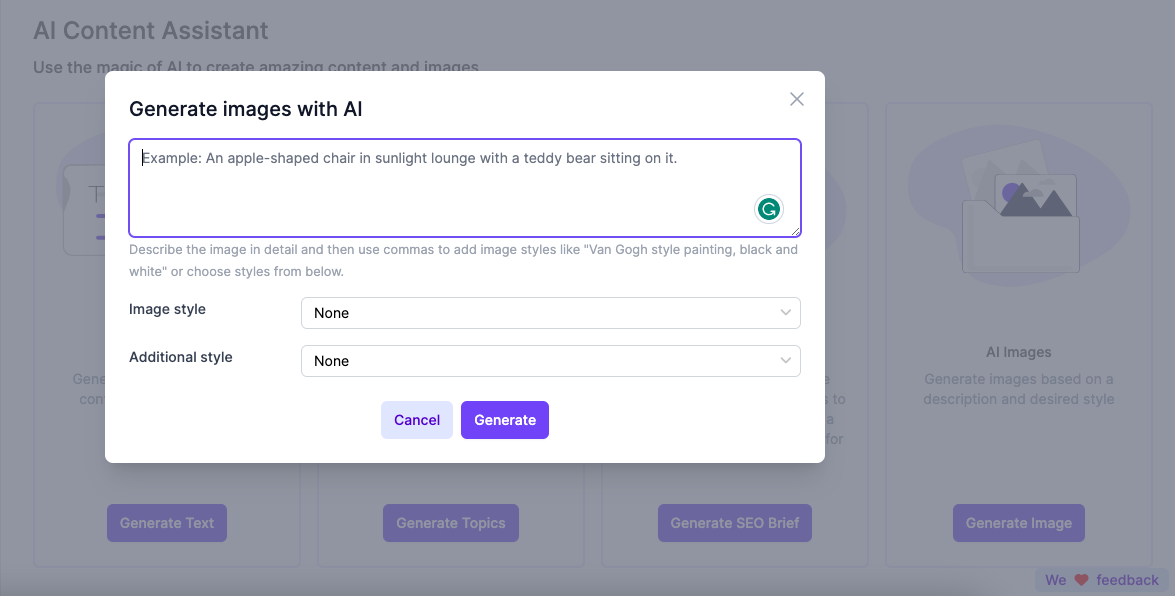Close the Generate images dialog
Viewport: 1175px width, 596px height.
coord(797,99)
